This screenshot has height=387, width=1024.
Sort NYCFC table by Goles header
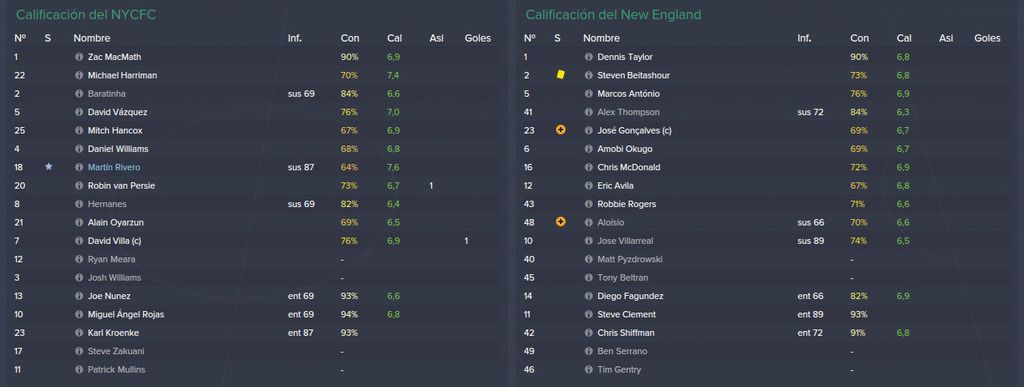477,39
